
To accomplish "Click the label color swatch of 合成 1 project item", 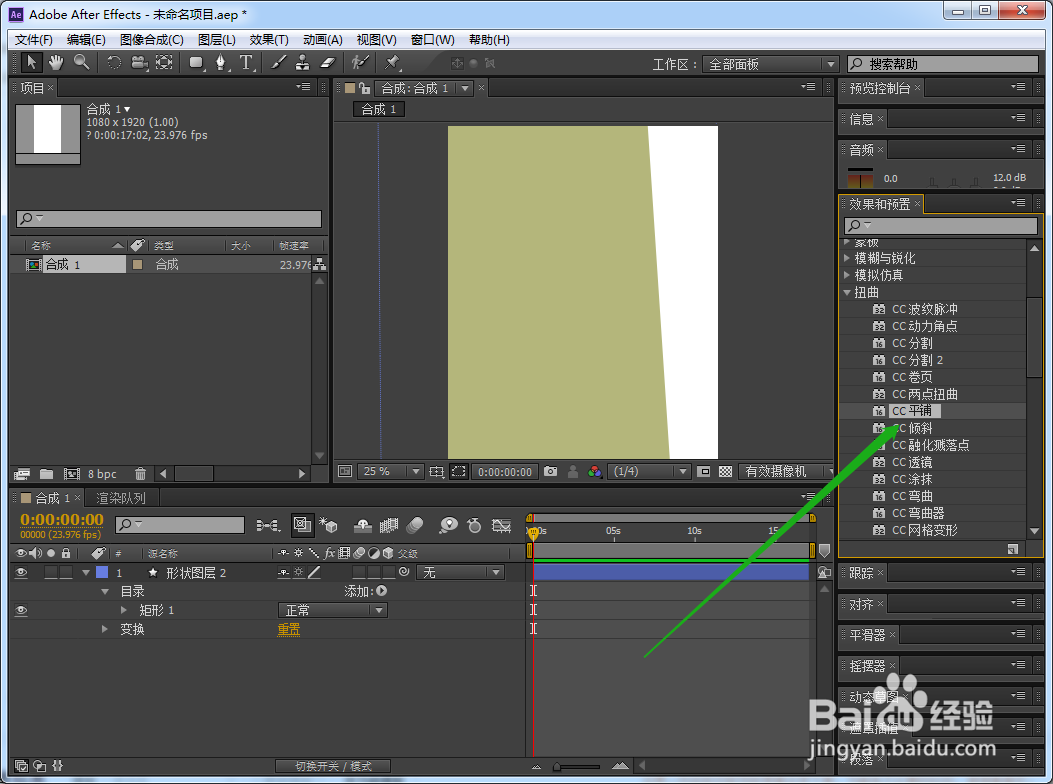I will [138, 265].
